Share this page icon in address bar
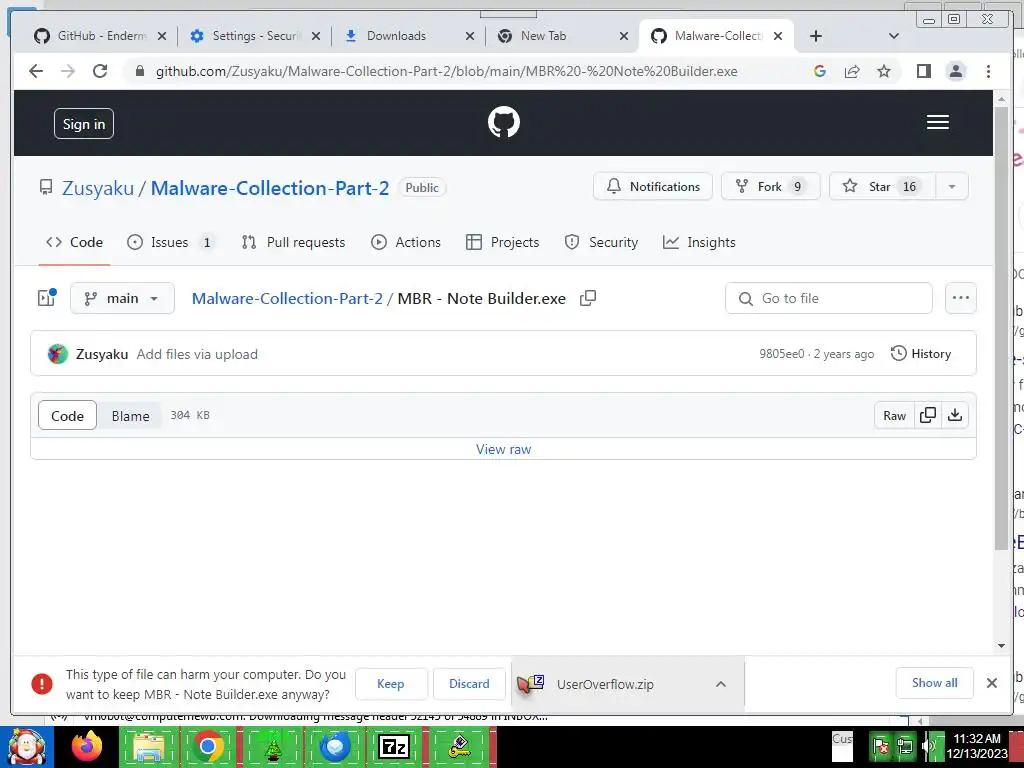Image resolution: width=1024 pixels, height=768 pixels. (852, 71)
